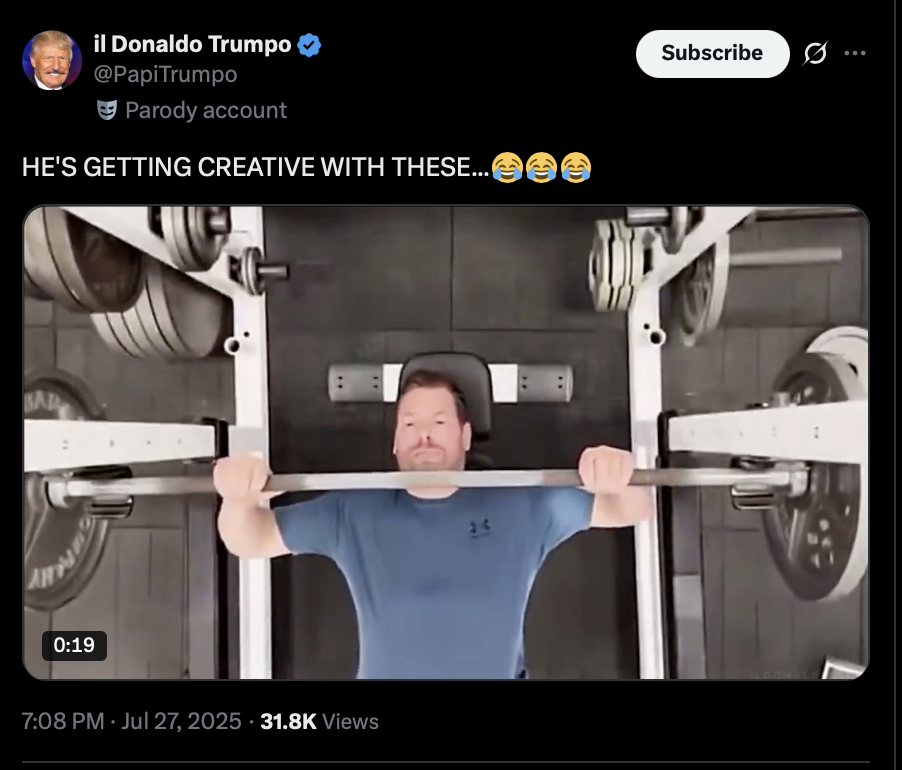Open Grok explain slashed-circle icon
The height and width of the screenshot is (770, 902).
pos(815,53)
